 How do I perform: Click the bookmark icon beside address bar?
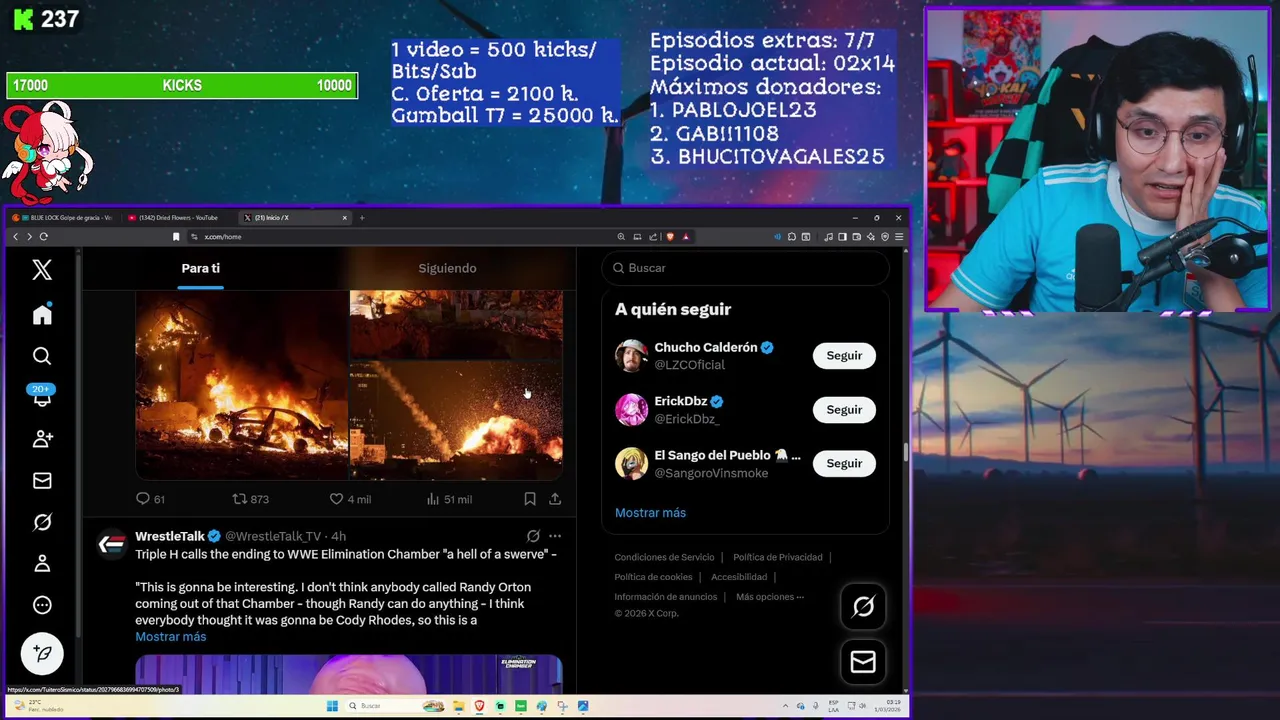pyautogui.click(x=176, y=237)
